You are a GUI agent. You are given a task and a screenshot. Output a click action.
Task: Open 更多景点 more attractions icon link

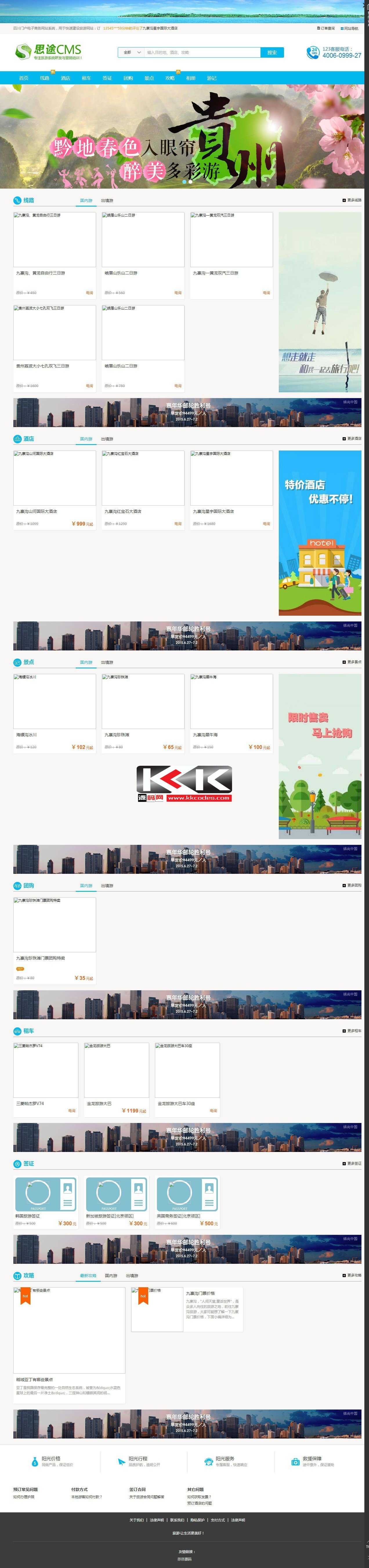[352, 662]
